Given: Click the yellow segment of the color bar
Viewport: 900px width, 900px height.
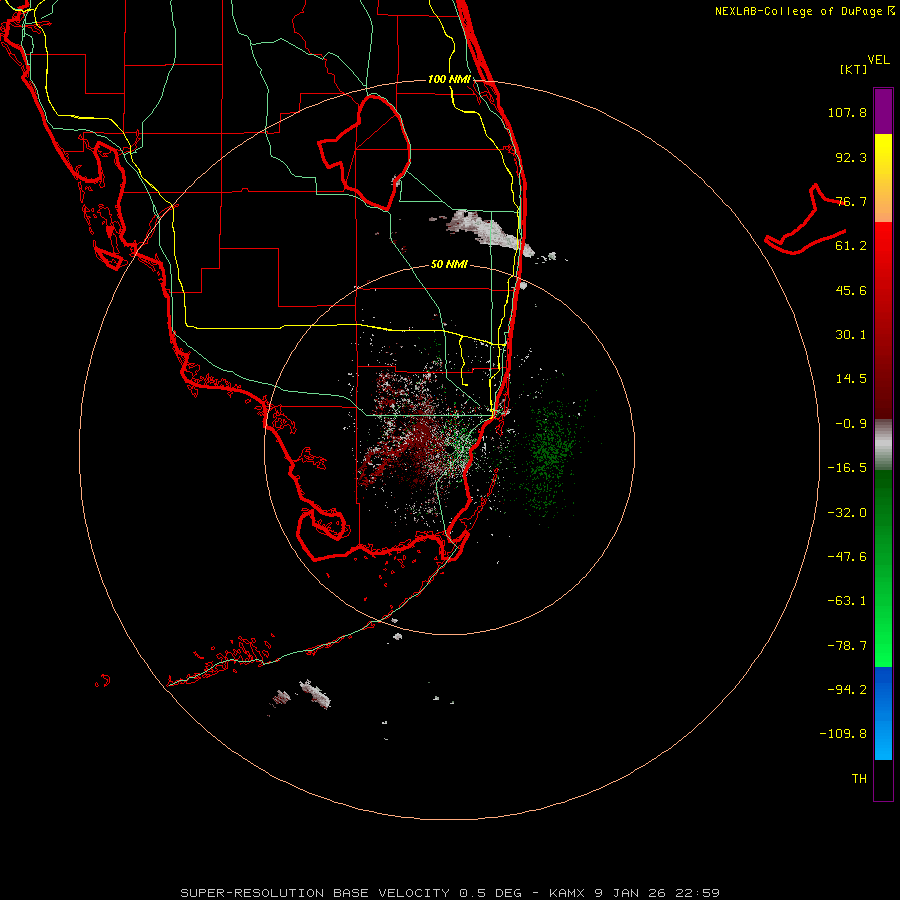Looking at the screenshot, I should (x=883, y=166).
